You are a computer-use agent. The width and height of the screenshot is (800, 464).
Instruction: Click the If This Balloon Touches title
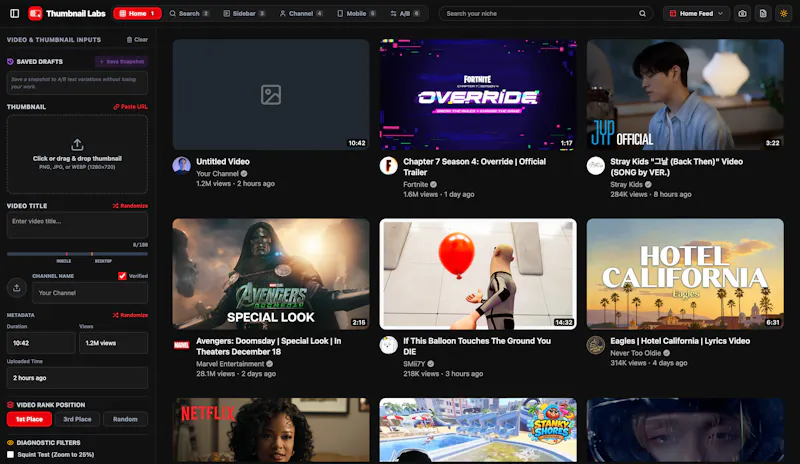477,346
